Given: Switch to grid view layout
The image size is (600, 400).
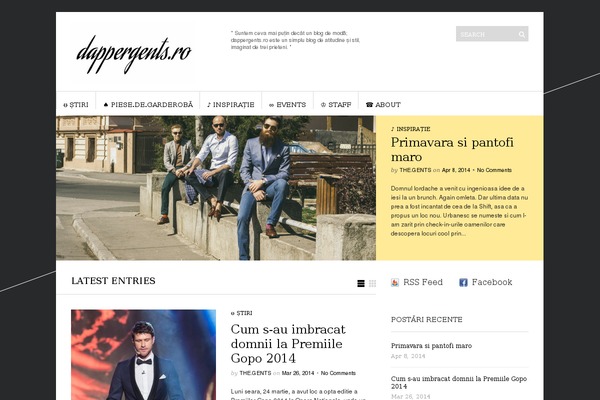Looking at the screenshot, I should (372, 283).
